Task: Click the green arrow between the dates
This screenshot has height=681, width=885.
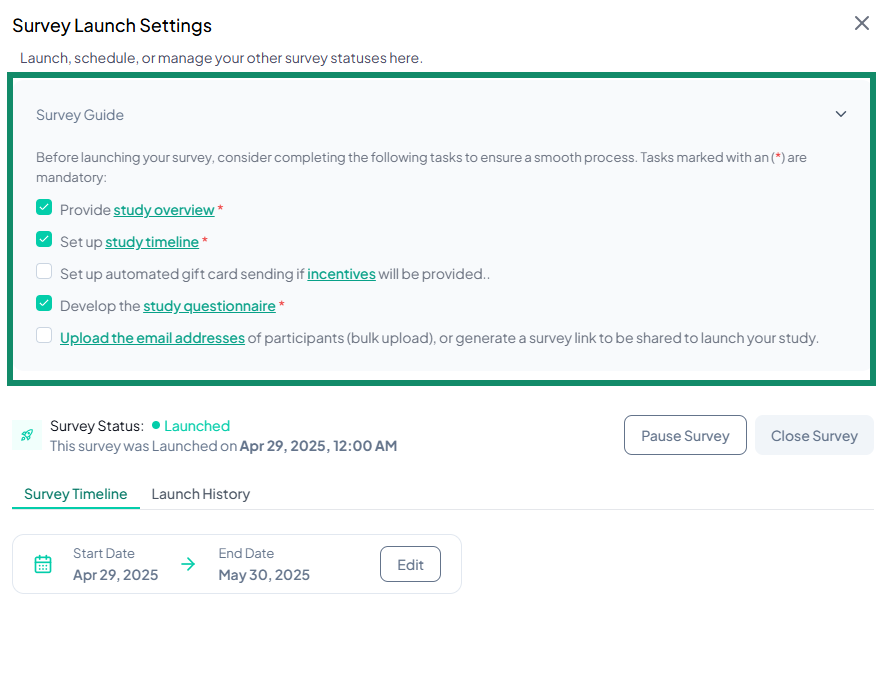Action: tap(189, 563)
